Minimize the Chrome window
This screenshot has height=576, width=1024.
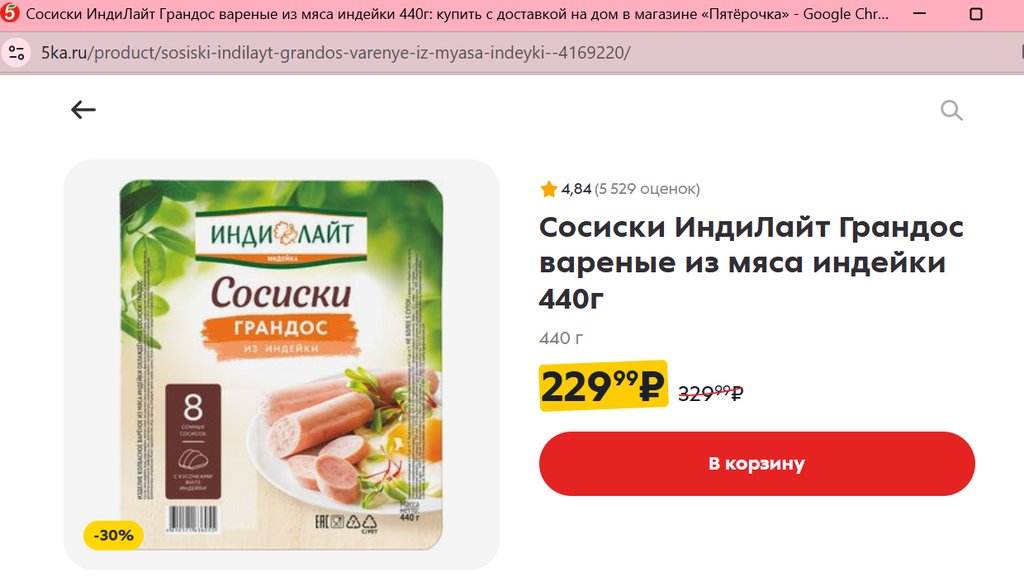pos(920,14)
